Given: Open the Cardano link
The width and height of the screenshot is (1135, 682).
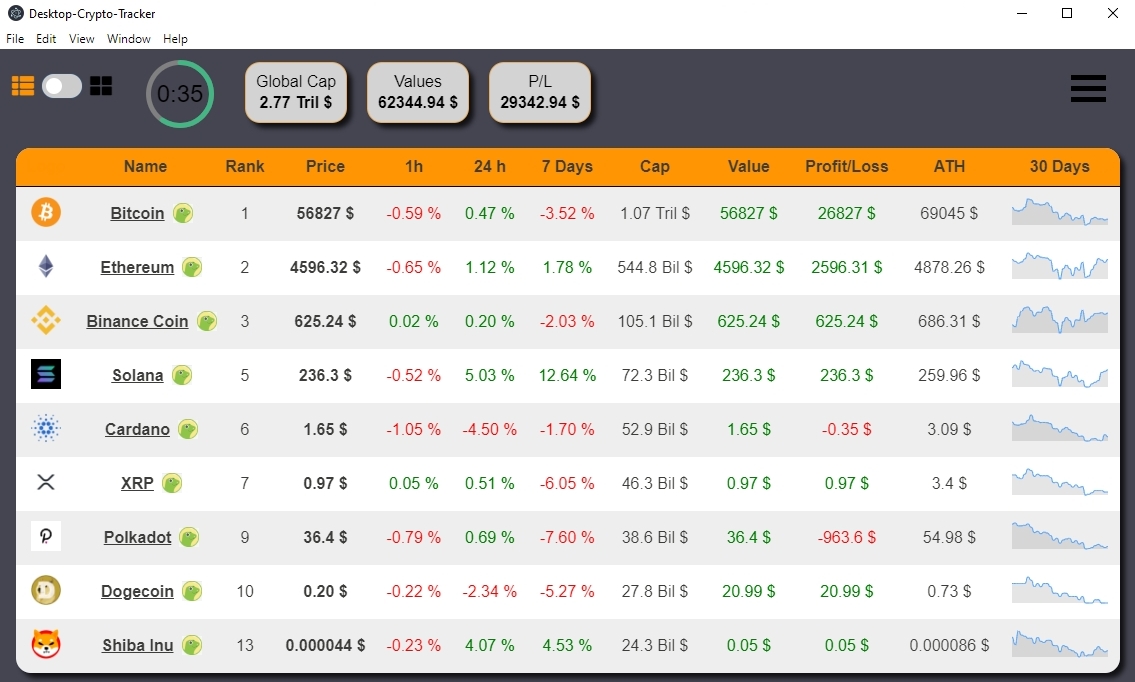Looking at the screenshot, I should (137, 429).
